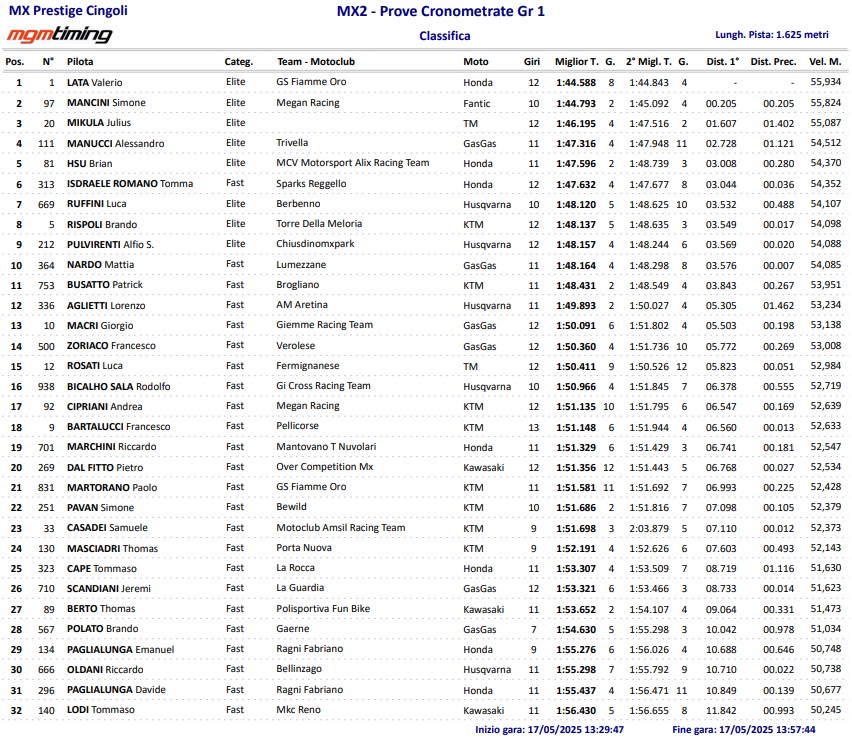Click the Team - Motoclub column header

(315, 62)
